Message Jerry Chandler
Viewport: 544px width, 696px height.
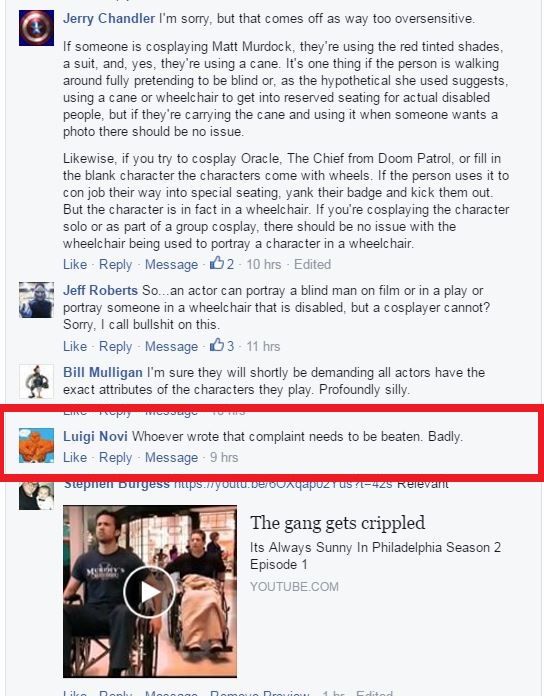click(x=171, y=265)
